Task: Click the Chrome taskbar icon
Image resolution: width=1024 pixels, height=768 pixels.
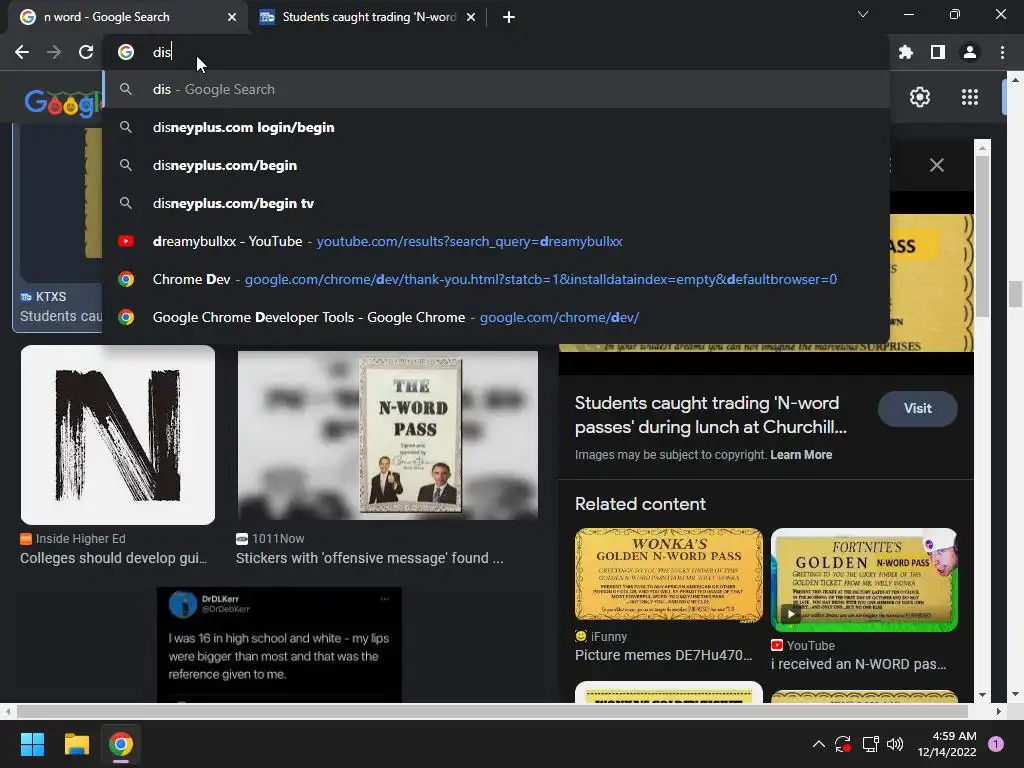Action: tap(121, 744)
